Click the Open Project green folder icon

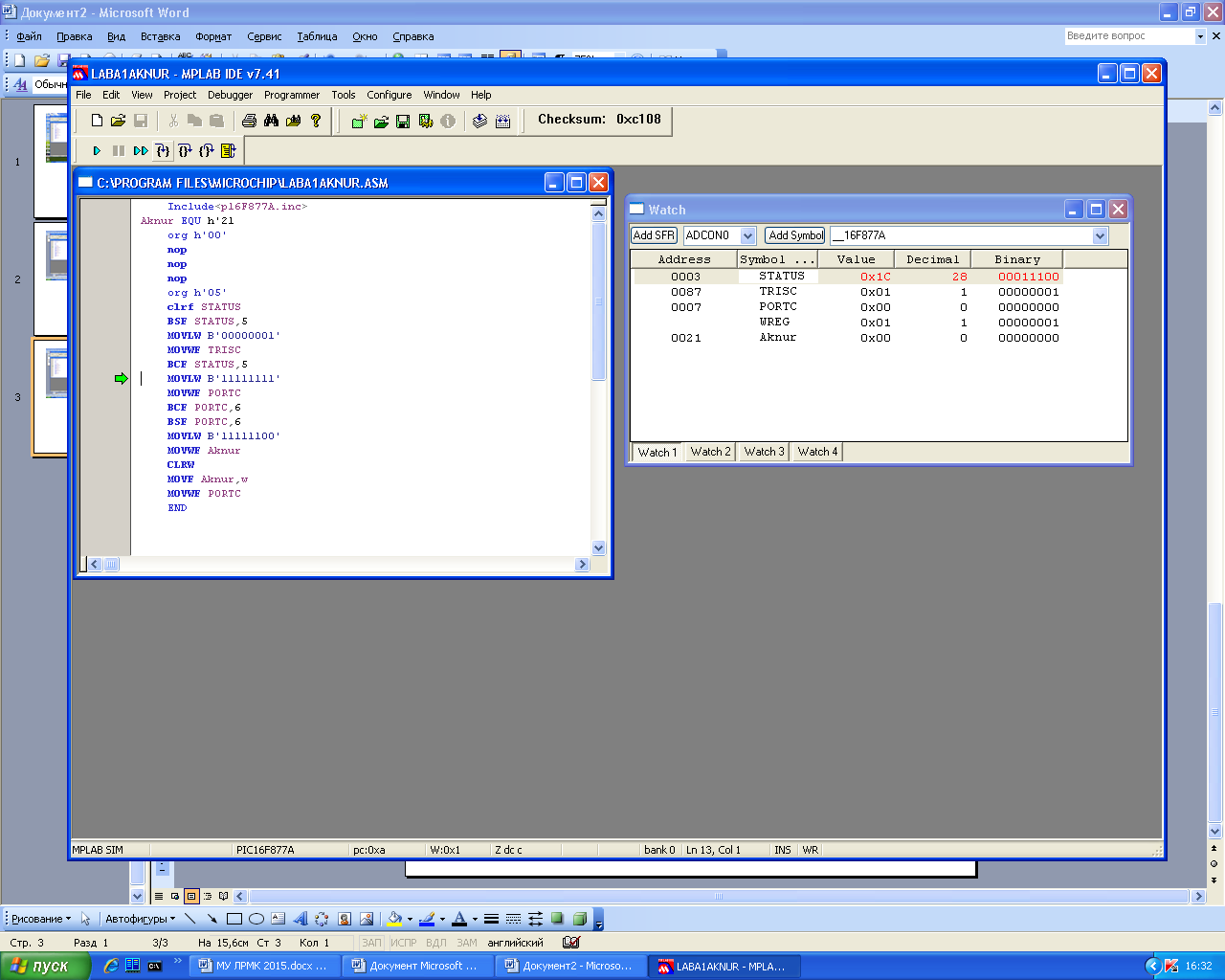[x=381, y=122]
